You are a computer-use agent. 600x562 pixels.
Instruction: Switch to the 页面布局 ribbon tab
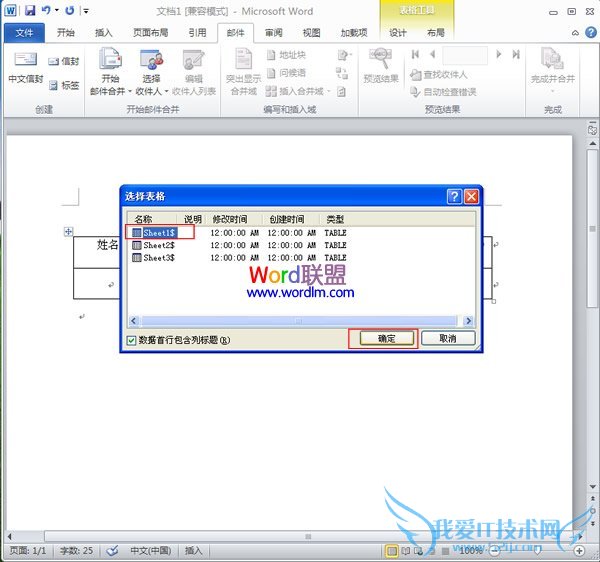[150, 33]
